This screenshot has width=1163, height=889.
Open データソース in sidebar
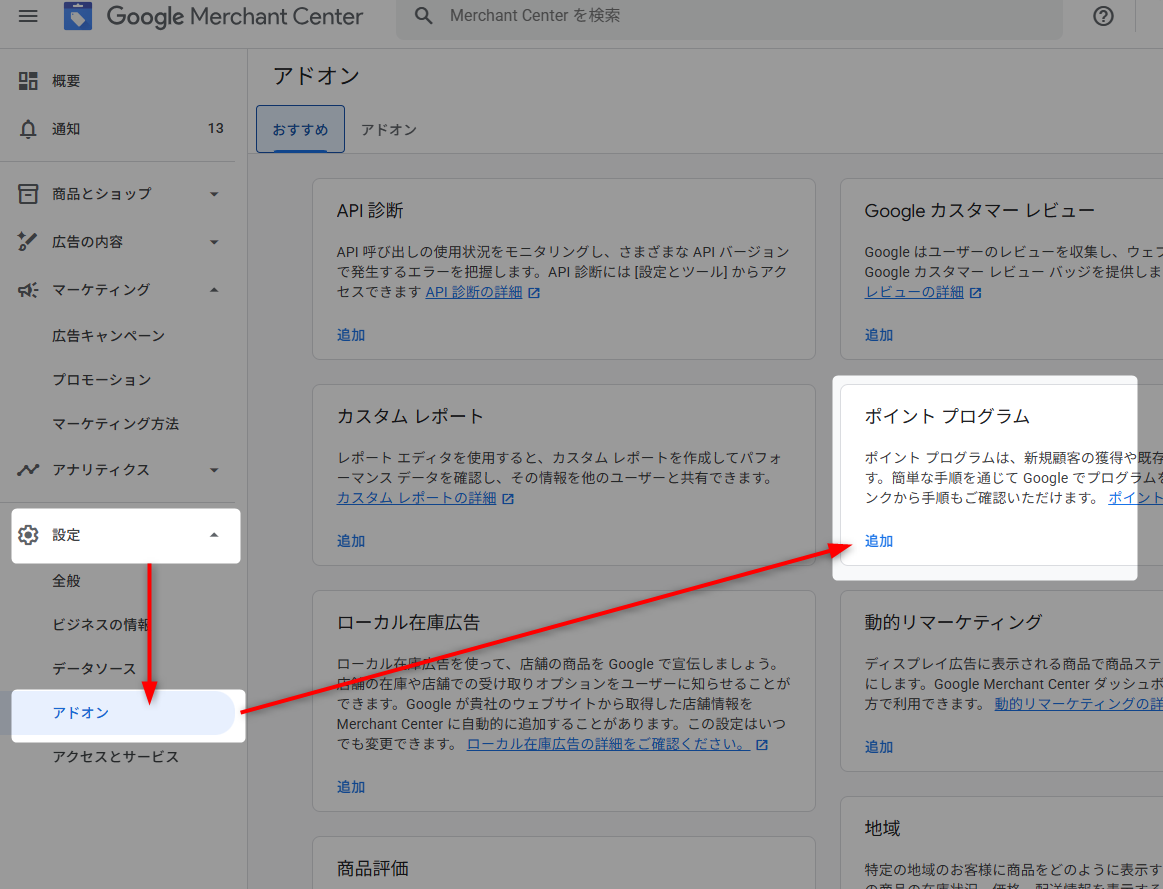(x=94, y=669)
